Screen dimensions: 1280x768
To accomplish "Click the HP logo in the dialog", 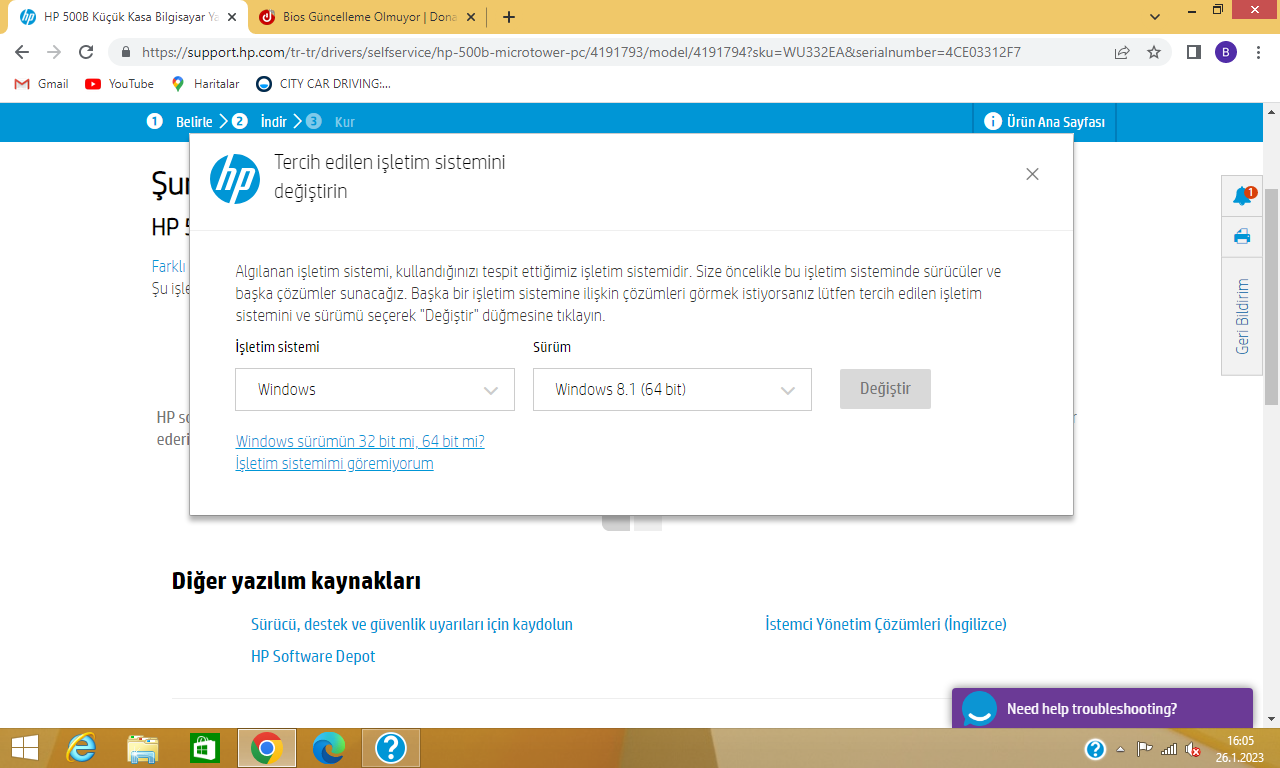I will click(235, 179).
